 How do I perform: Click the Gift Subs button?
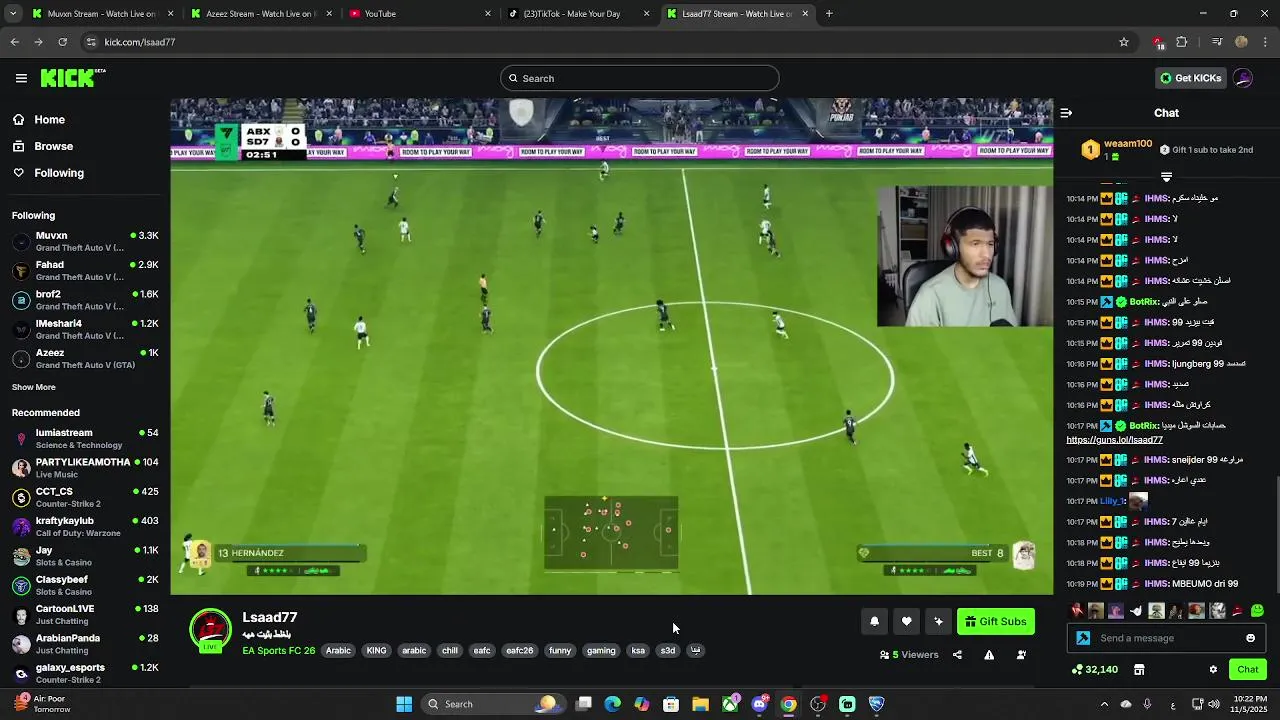[995, 622]
